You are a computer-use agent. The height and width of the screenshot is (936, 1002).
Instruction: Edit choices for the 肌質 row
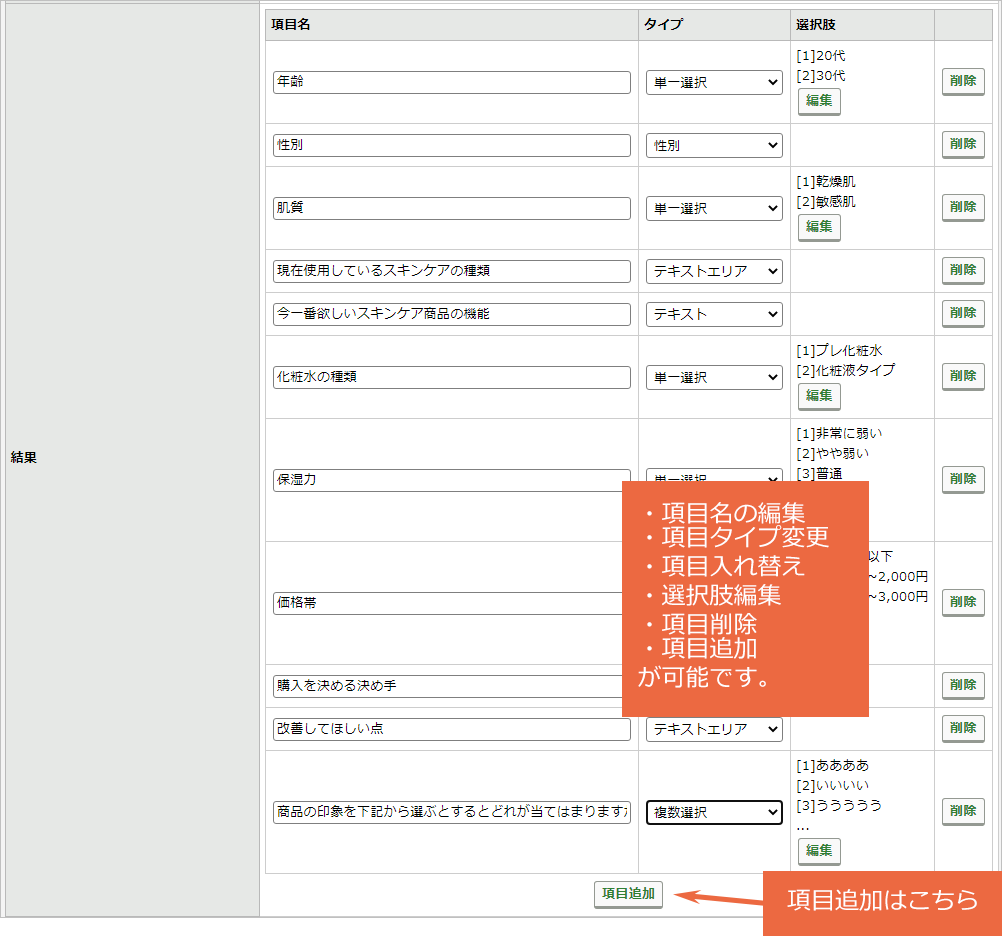[819, 227]
